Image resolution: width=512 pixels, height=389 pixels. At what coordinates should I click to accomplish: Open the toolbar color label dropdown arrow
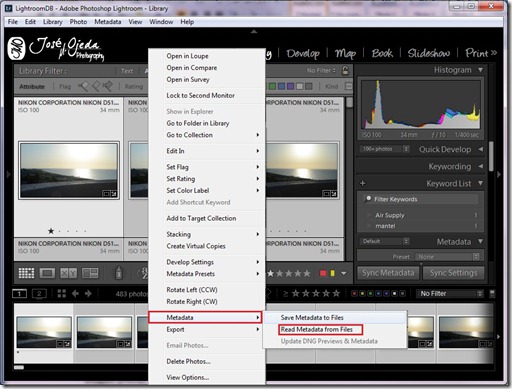(x=343, y=273)
